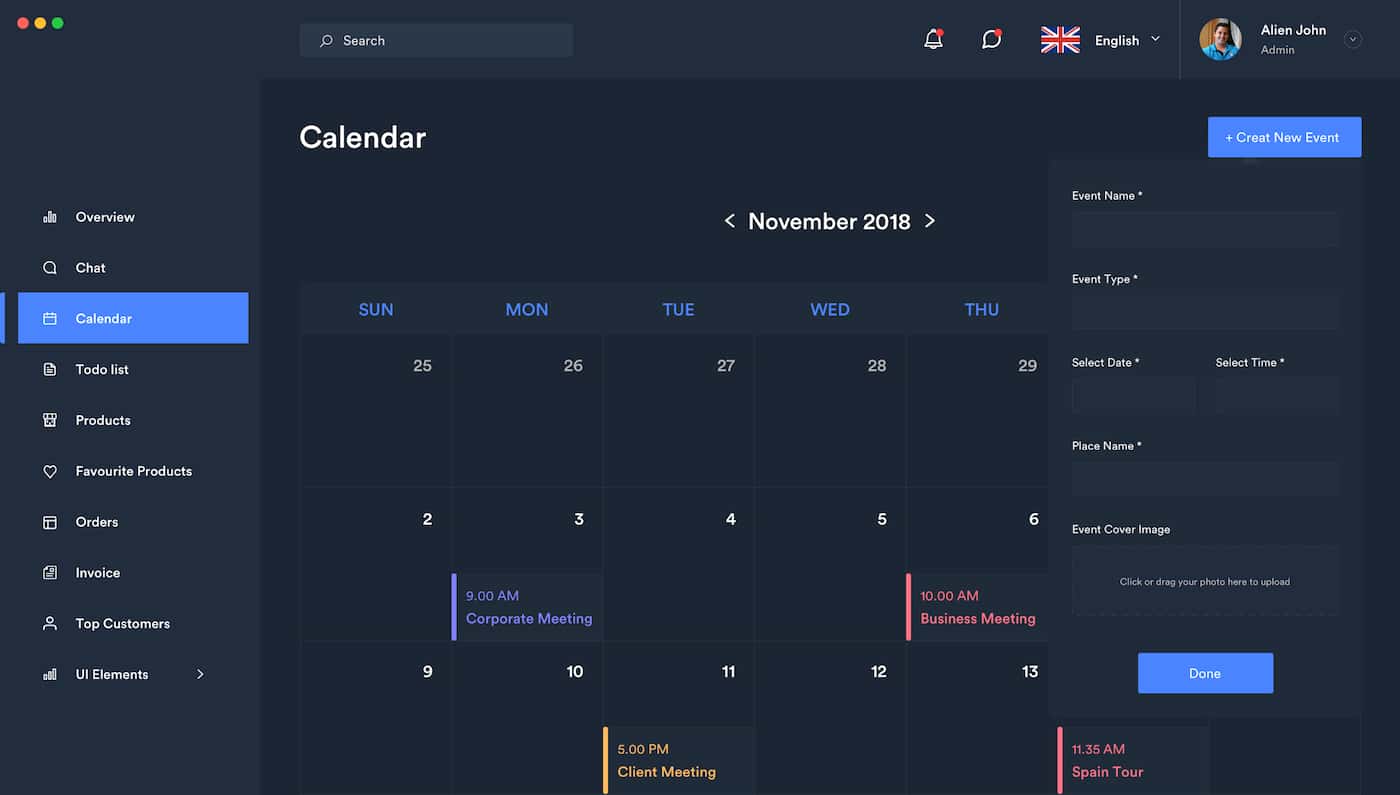The image size is (1400, 795).
Task: Click the Overview bar chart icon
Action: (x=50, y=217)
